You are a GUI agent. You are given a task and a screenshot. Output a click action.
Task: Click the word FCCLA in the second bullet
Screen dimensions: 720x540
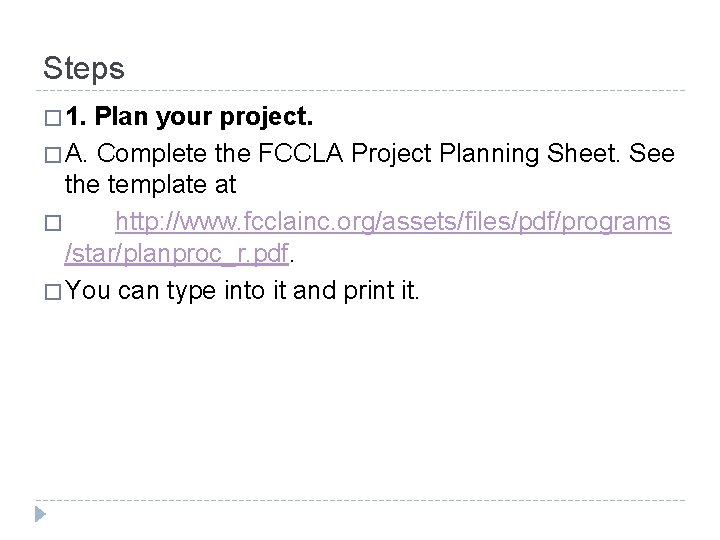(x=300, y=153)
